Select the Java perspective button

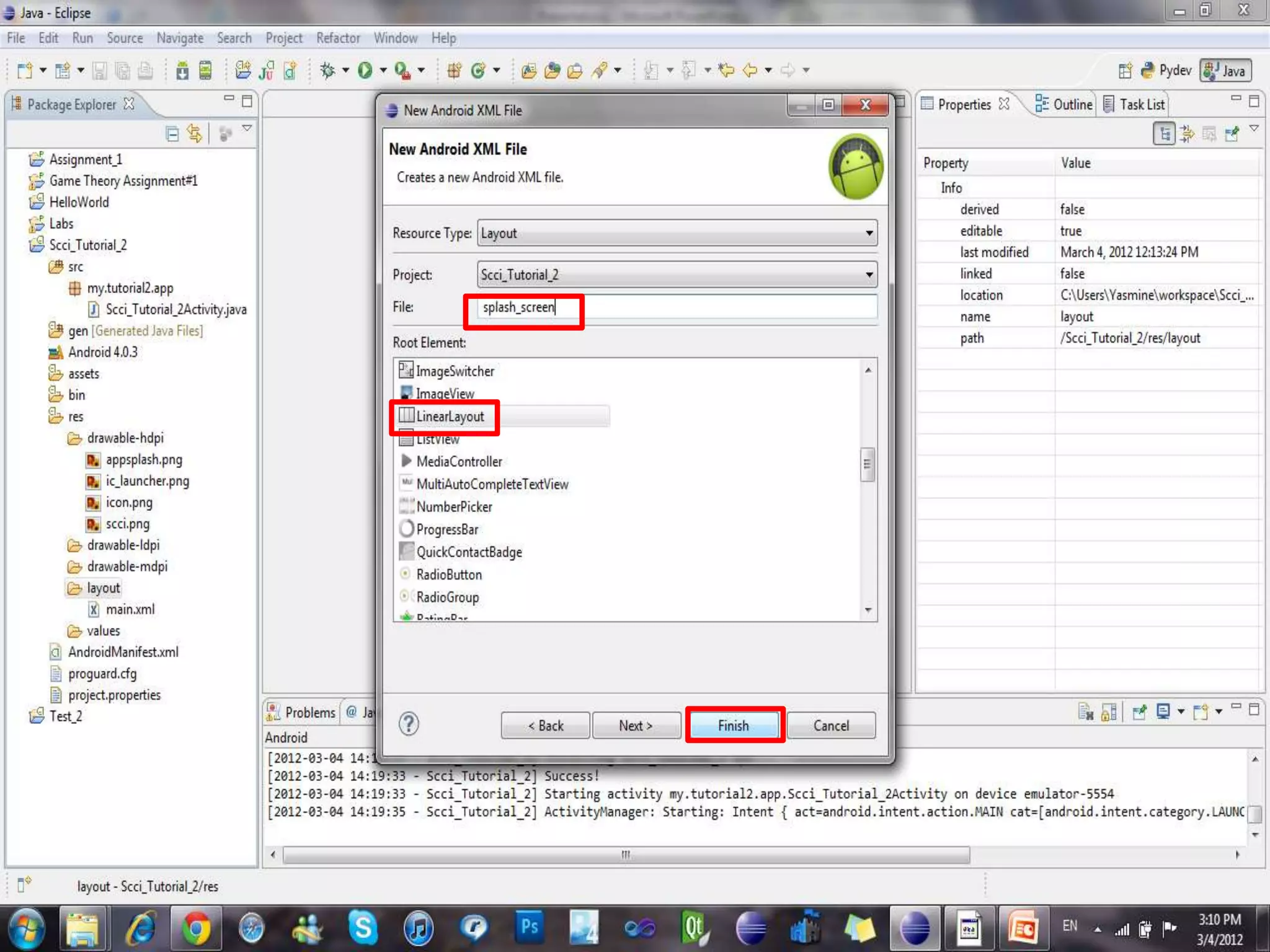click(1225, 71)
